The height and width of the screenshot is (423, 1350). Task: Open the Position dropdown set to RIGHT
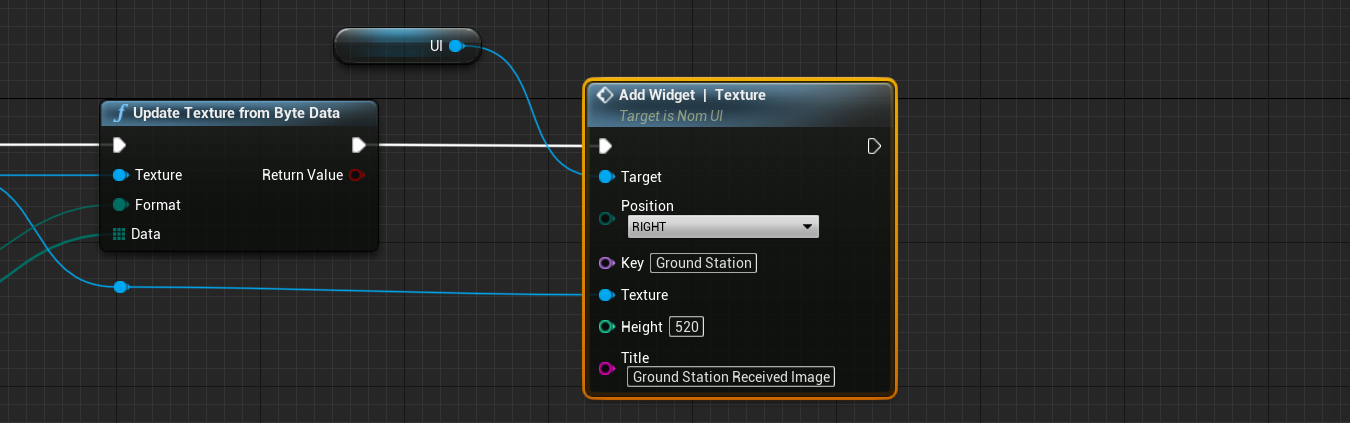pyautogui.click(x=722, y=227)
